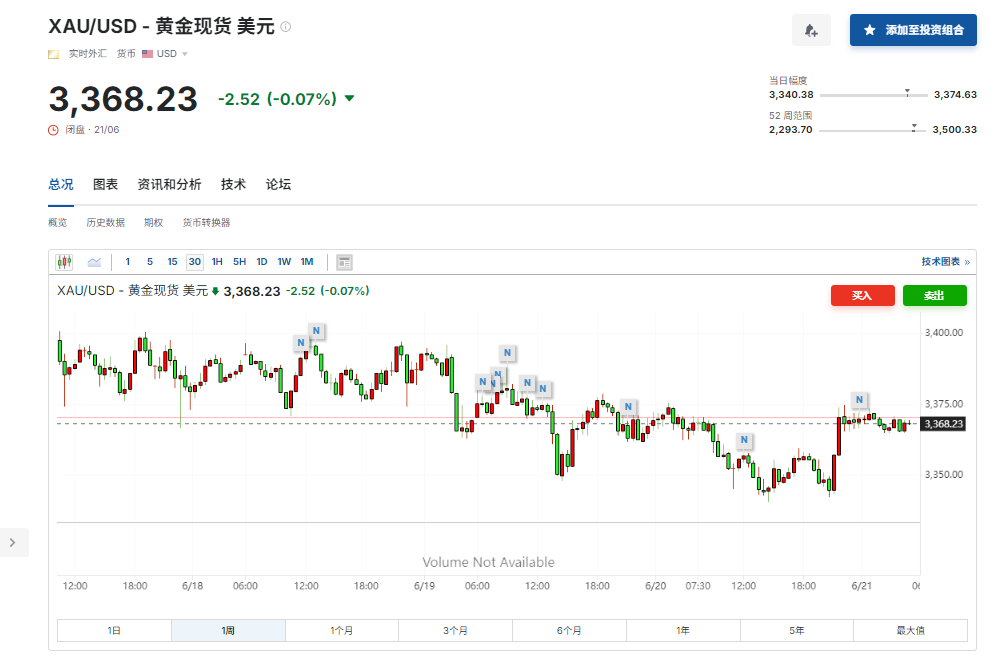Select the 5H interval

[238, 261]
